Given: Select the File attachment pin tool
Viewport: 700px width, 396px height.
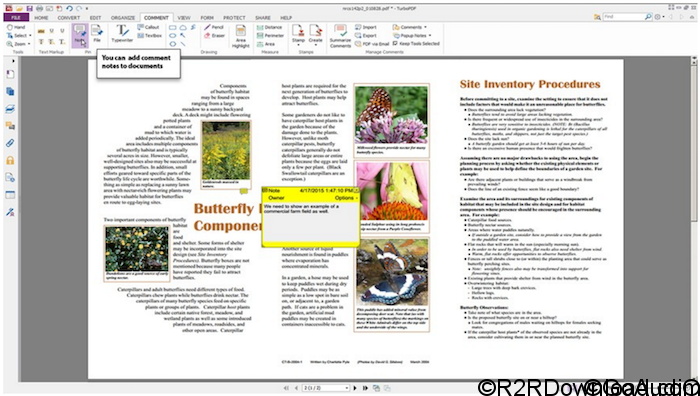Looking at the screenshot, I should [x=96, y=34].
